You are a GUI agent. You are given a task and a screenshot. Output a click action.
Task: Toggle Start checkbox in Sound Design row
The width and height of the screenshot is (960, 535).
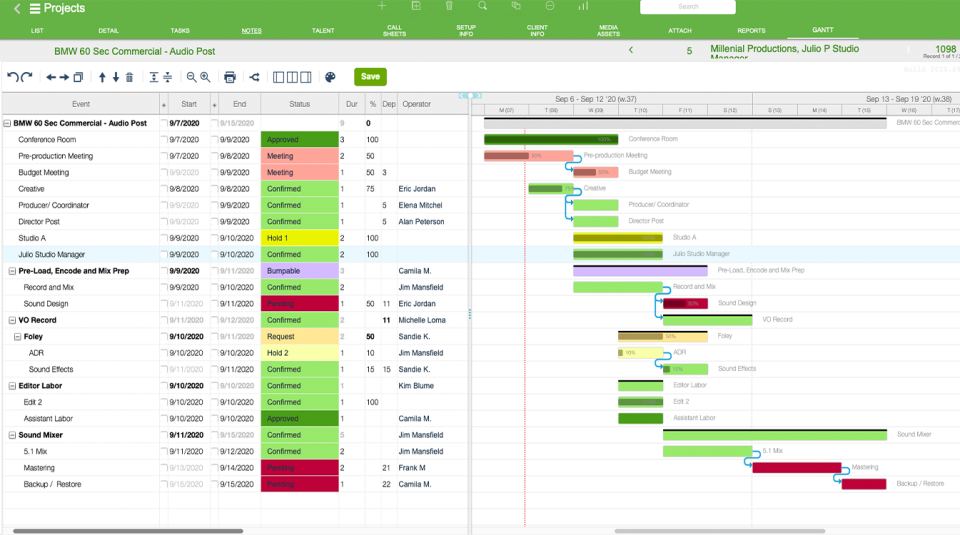coord(164,304)
